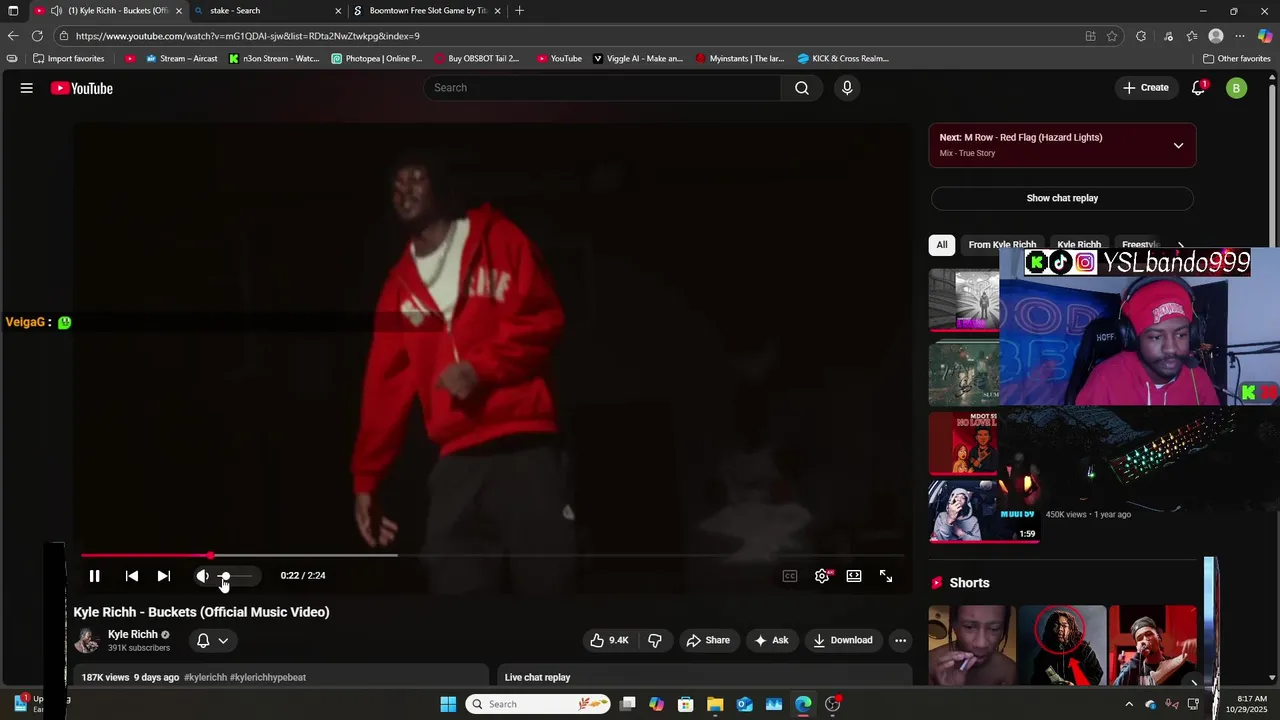Open YouTube notifications bell
This screenshot has height=720, width=1280.
1198,88
